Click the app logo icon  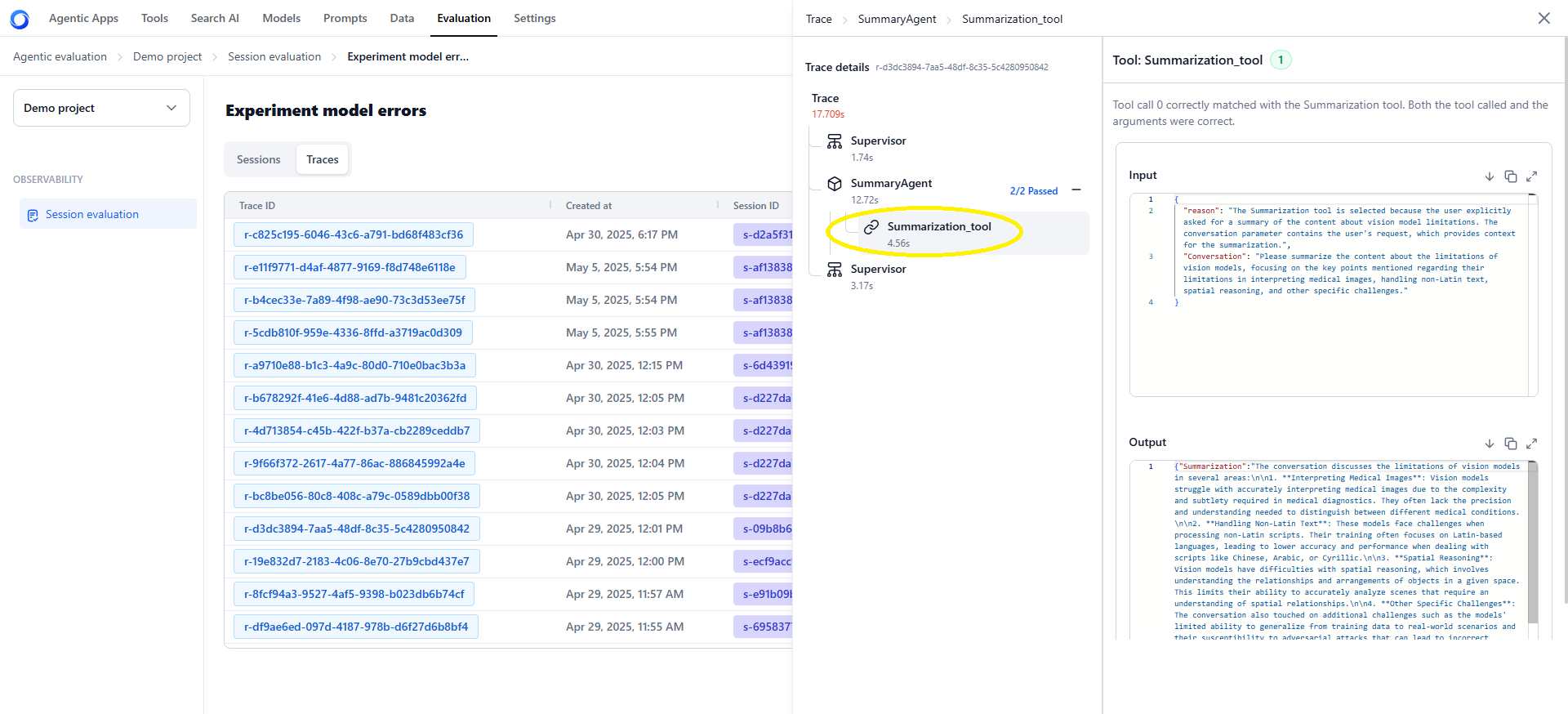tap(20, 19)
